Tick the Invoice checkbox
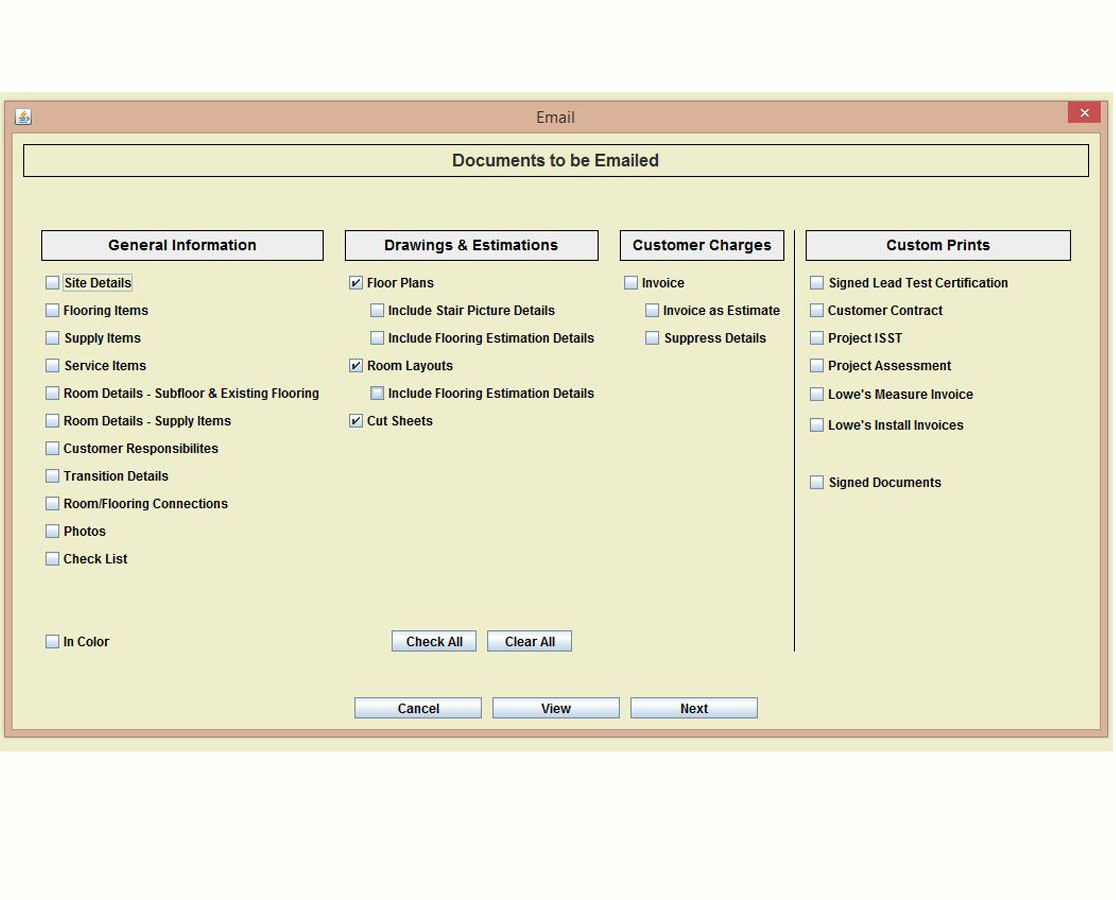1116x900 pixels. pos(631,283)
